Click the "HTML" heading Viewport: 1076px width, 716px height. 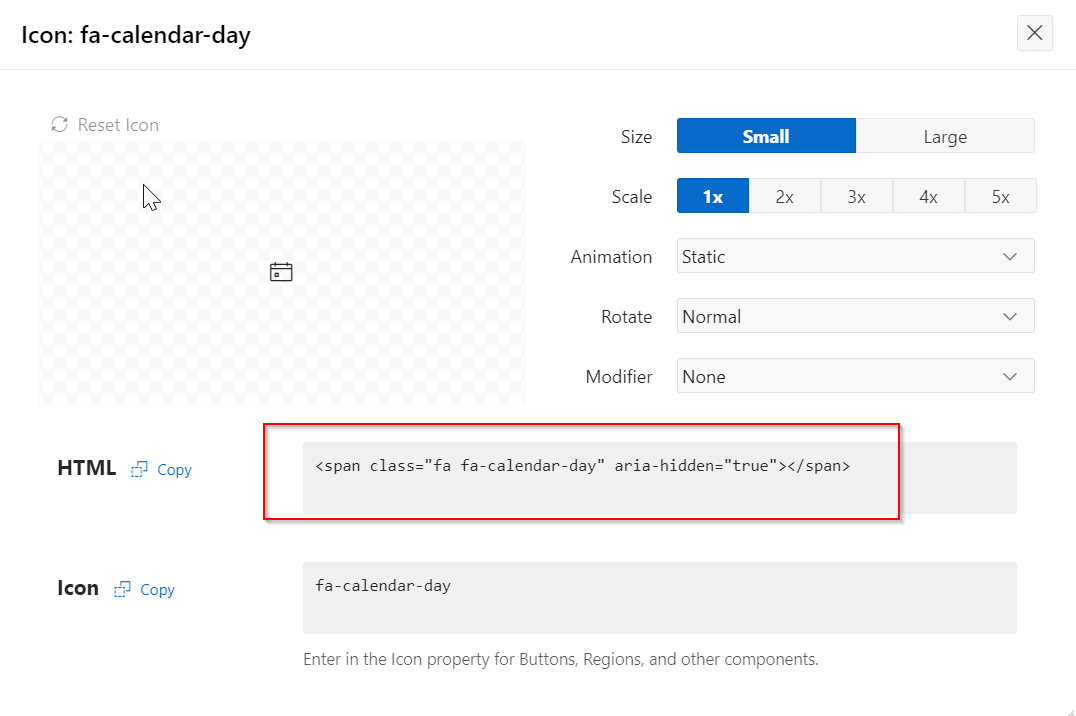86,467
